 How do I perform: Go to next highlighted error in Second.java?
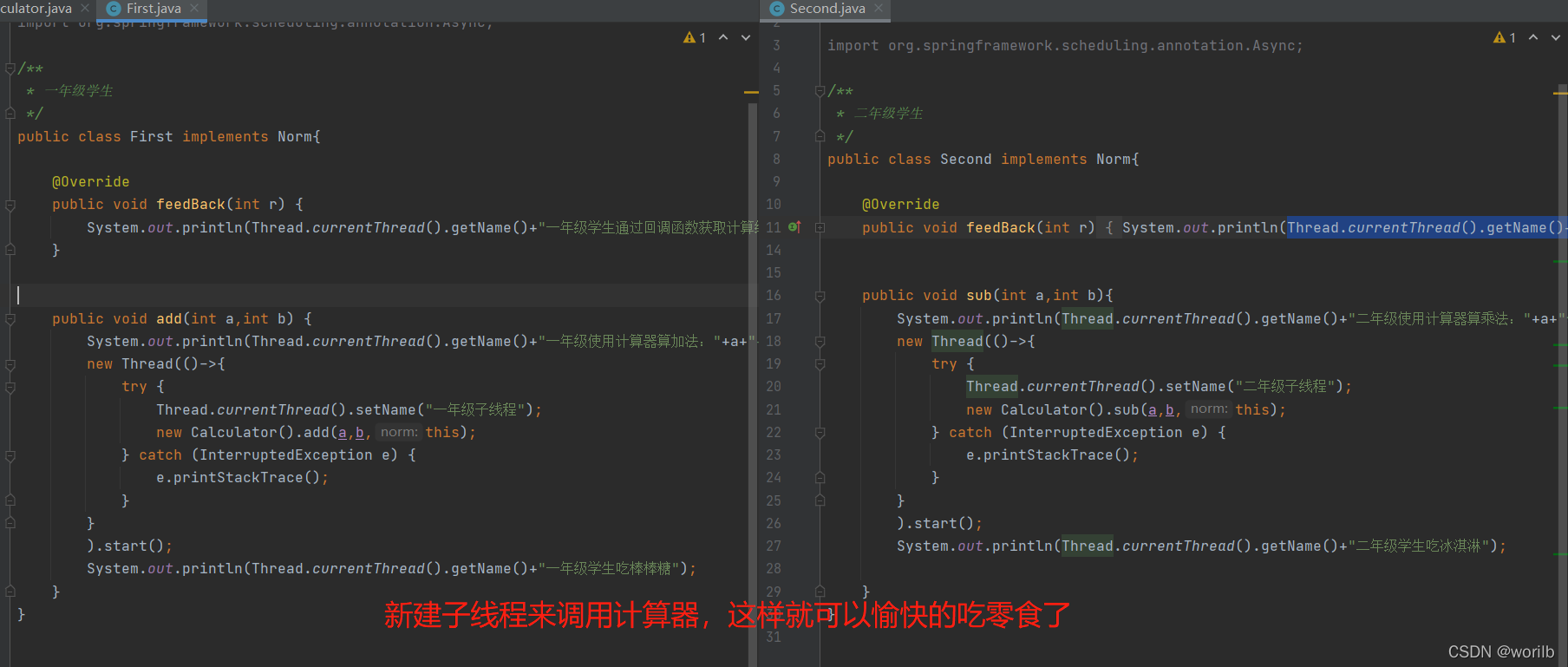coord(1556,37)
